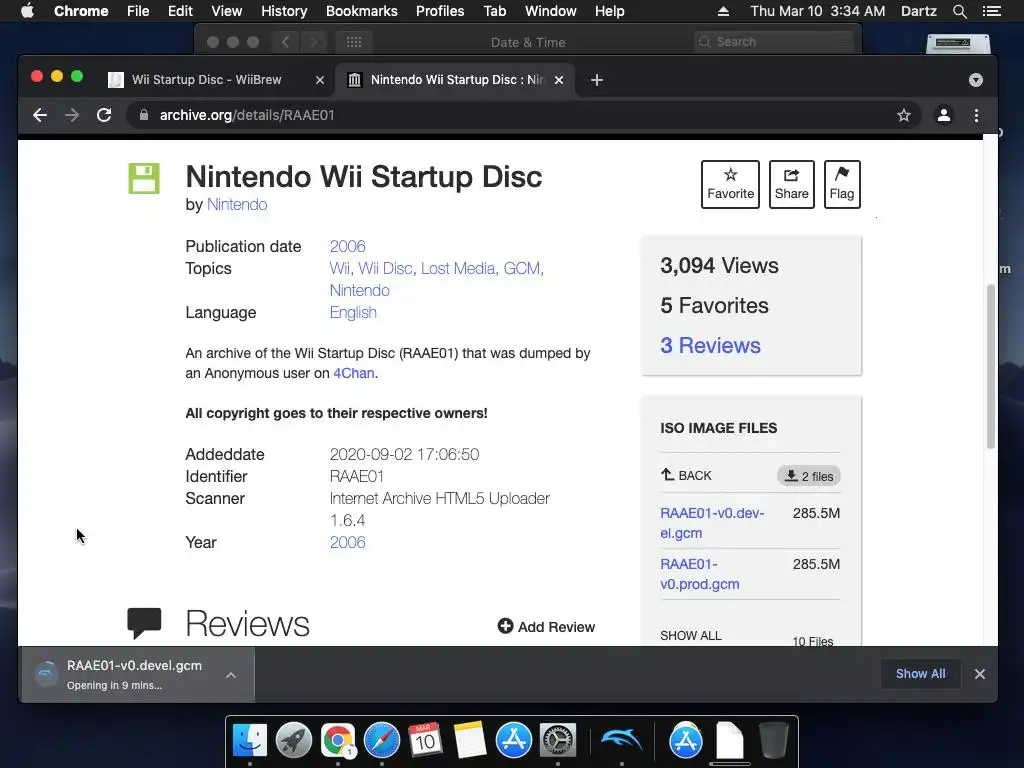Switch to the Wii Startup Disc - WiiBrew tab

(206, 80)
